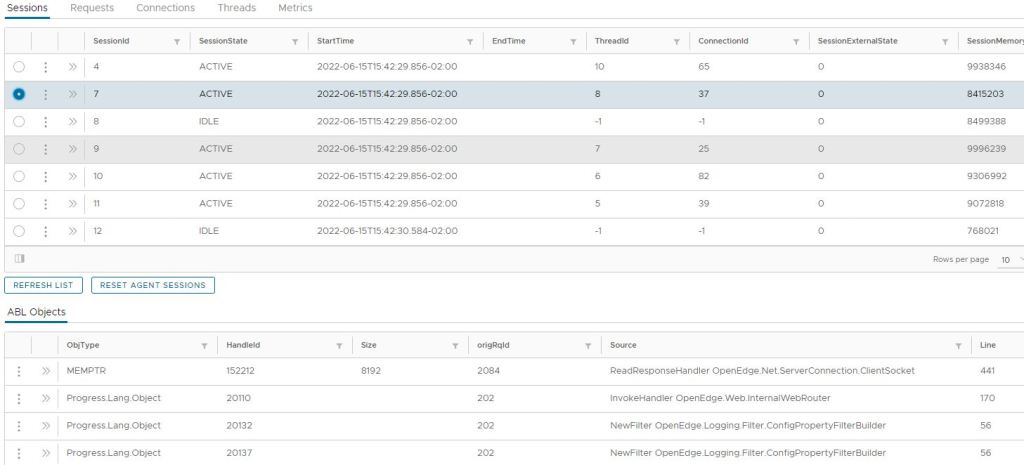Click the Line column header

pyautogui.click(x=988, y=345)
